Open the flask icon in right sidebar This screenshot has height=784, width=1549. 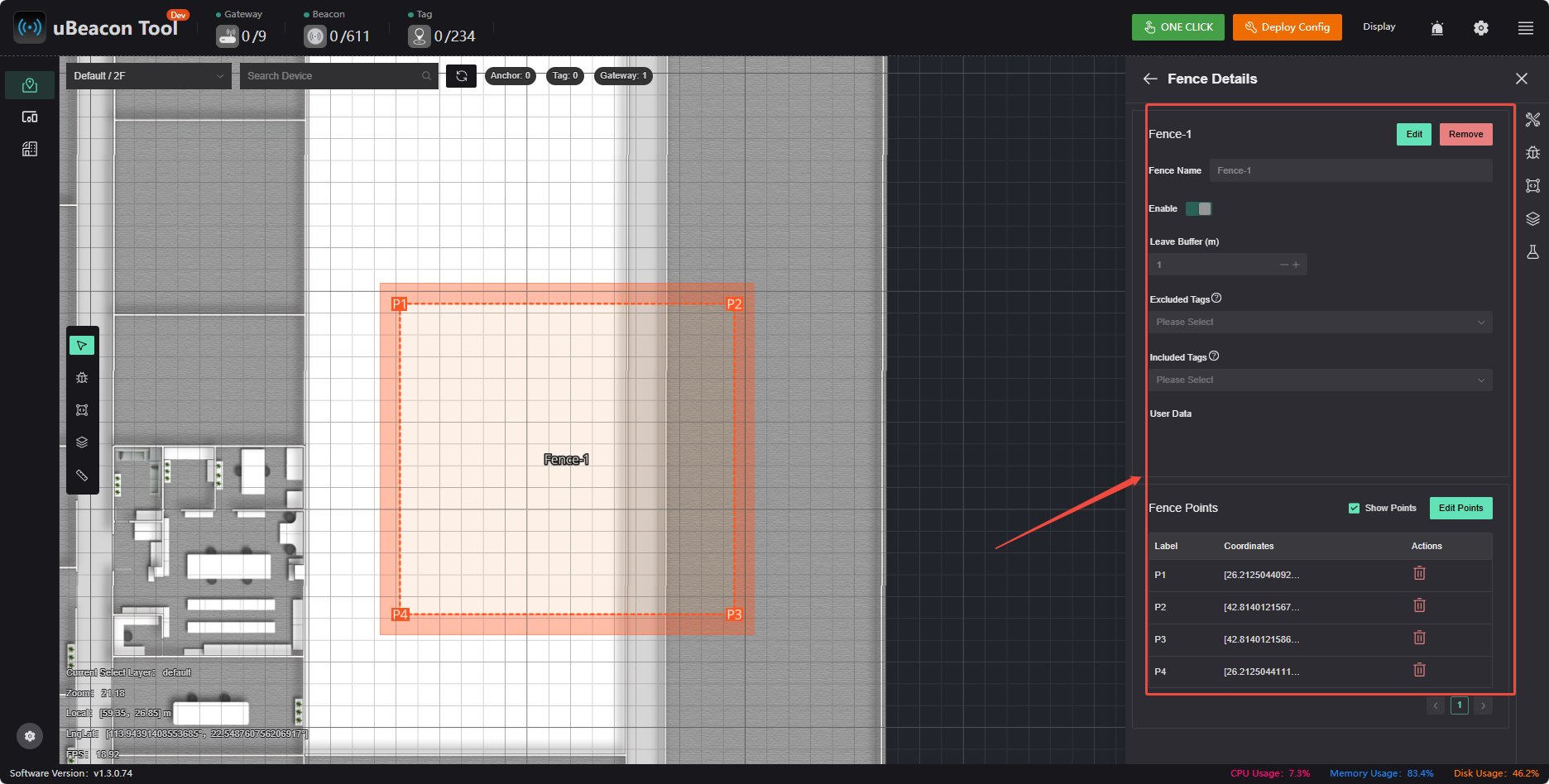pyautogui.click(x=1532, y=252)
